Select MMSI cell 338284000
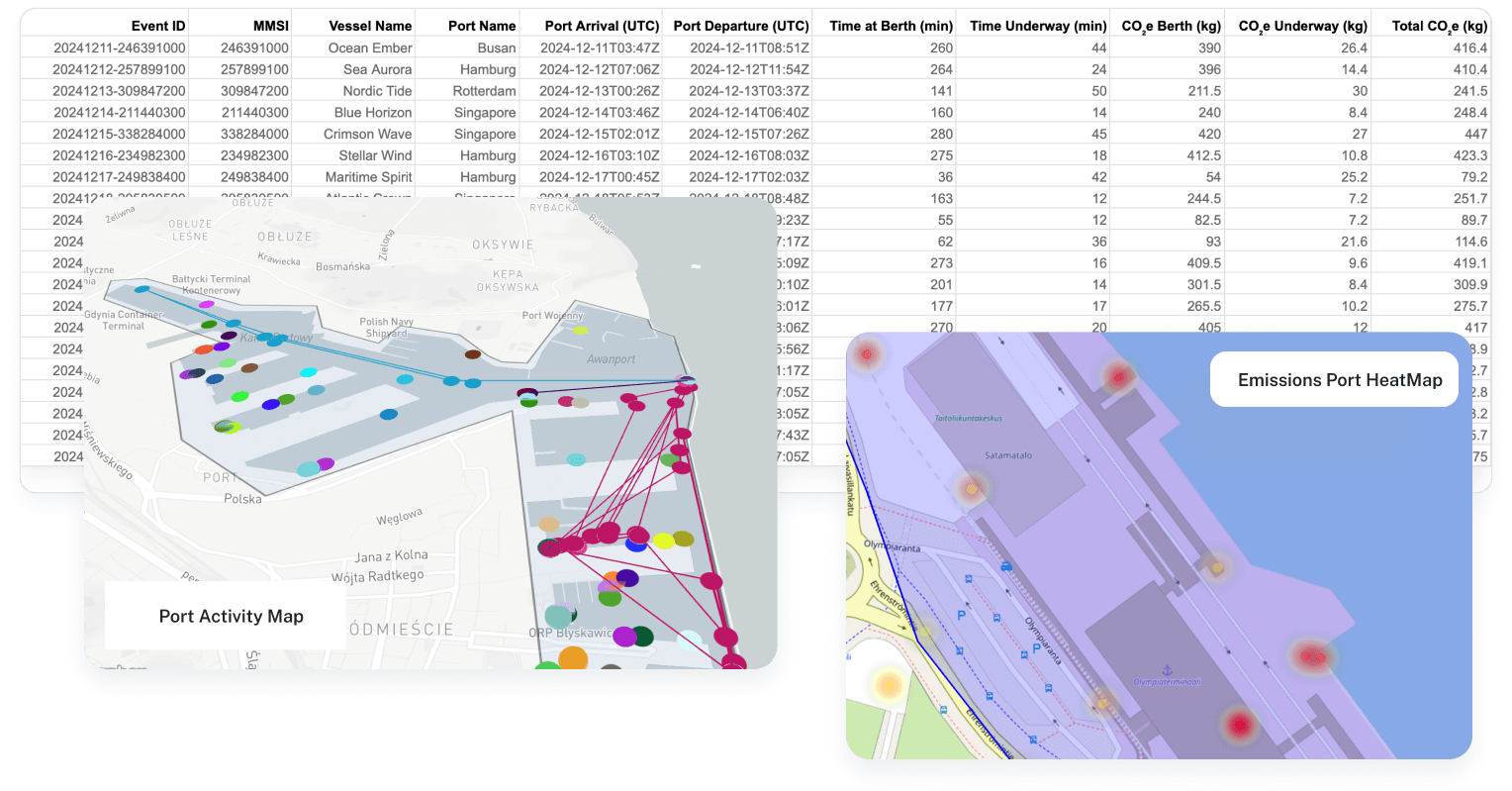 pos(255,134)
